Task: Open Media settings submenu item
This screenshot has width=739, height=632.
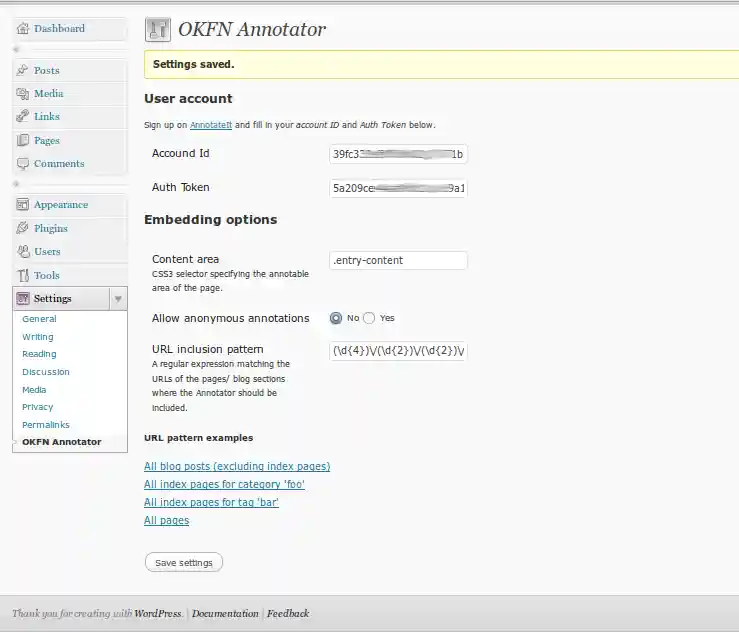Action: pyautogui.click(x=34, y=390)
